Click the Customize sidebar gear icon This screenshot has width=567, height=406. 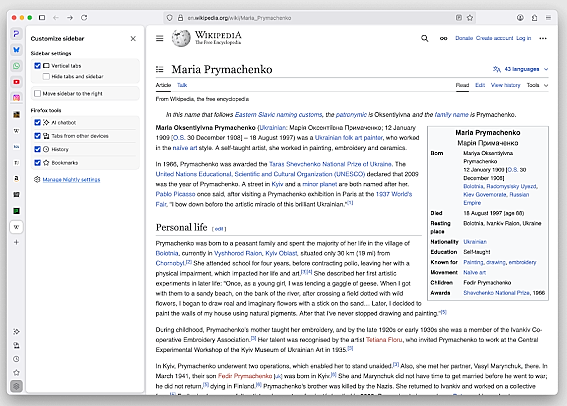pos(16,386)
